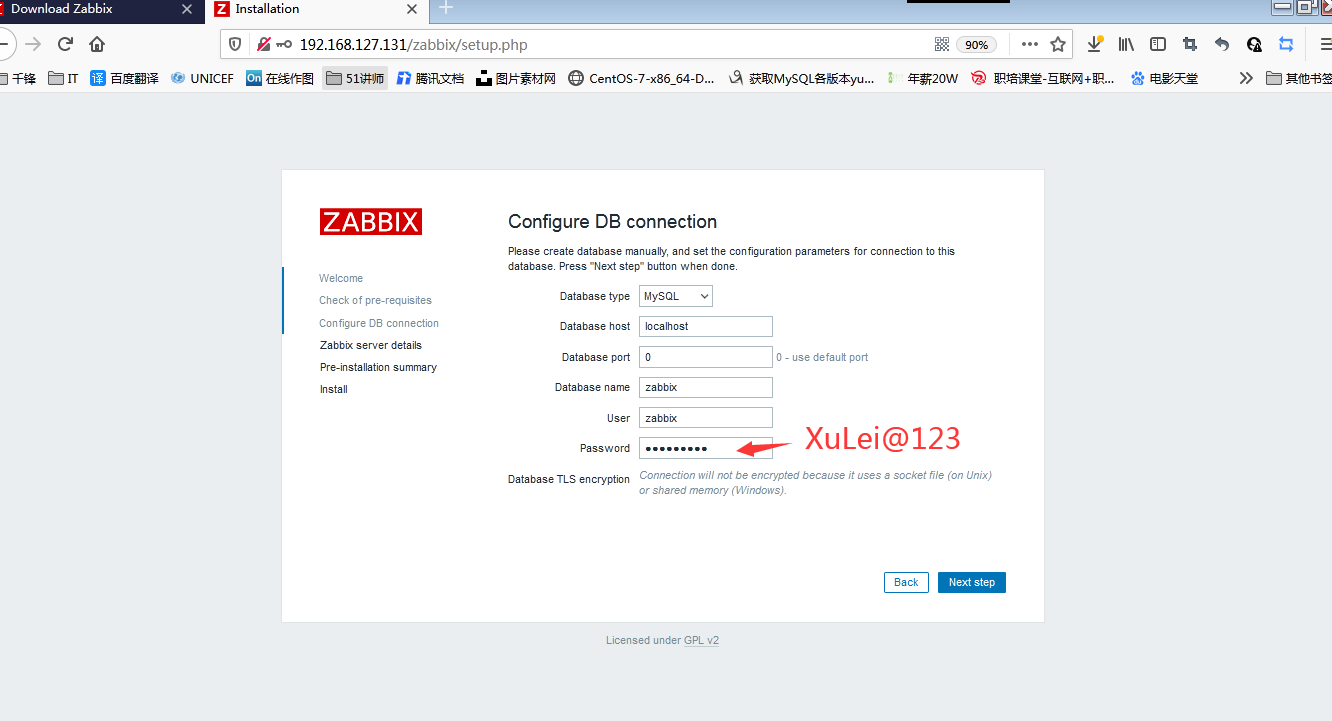
Task: Open the 腾讯文档 bookmark
Action: [x=430, y=78]
